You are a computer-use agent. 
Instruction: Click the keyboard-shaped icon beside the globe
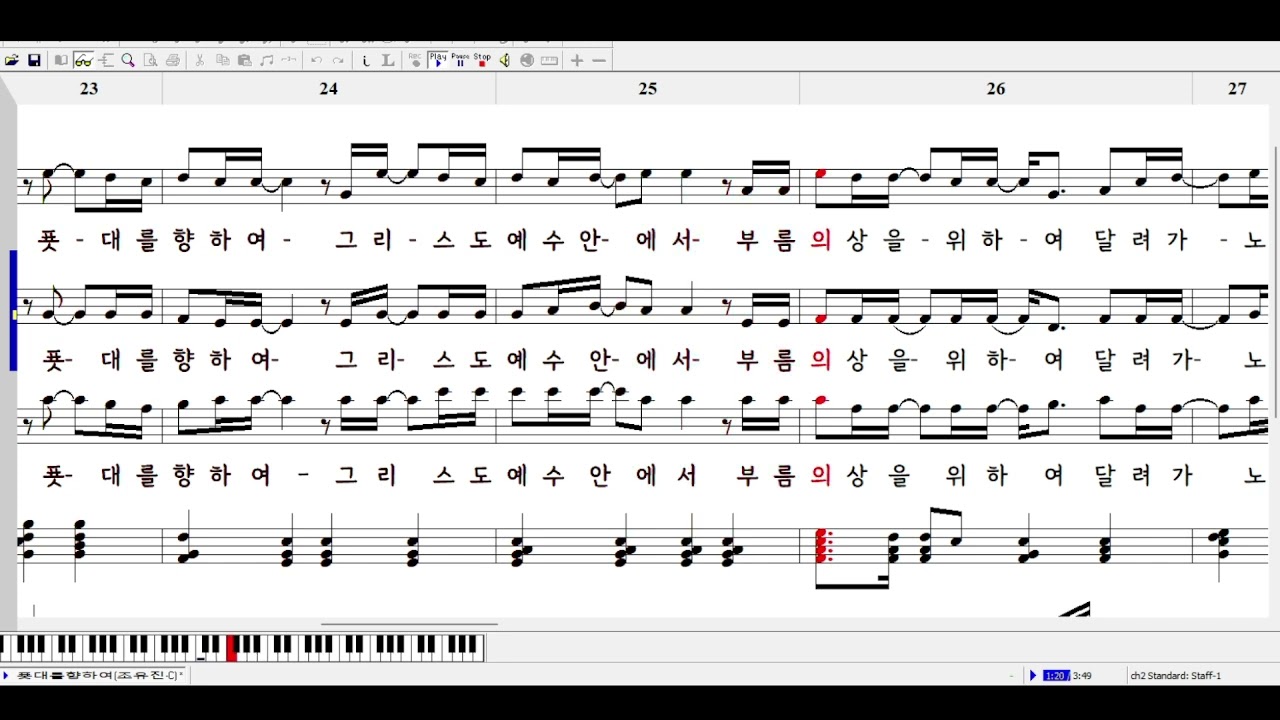(549, 61)
